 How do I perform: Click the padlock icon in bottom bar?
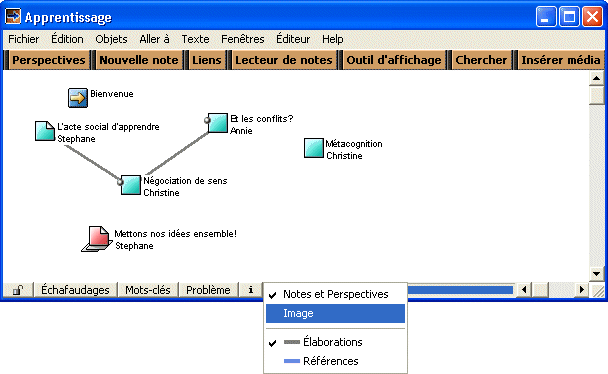18,290
